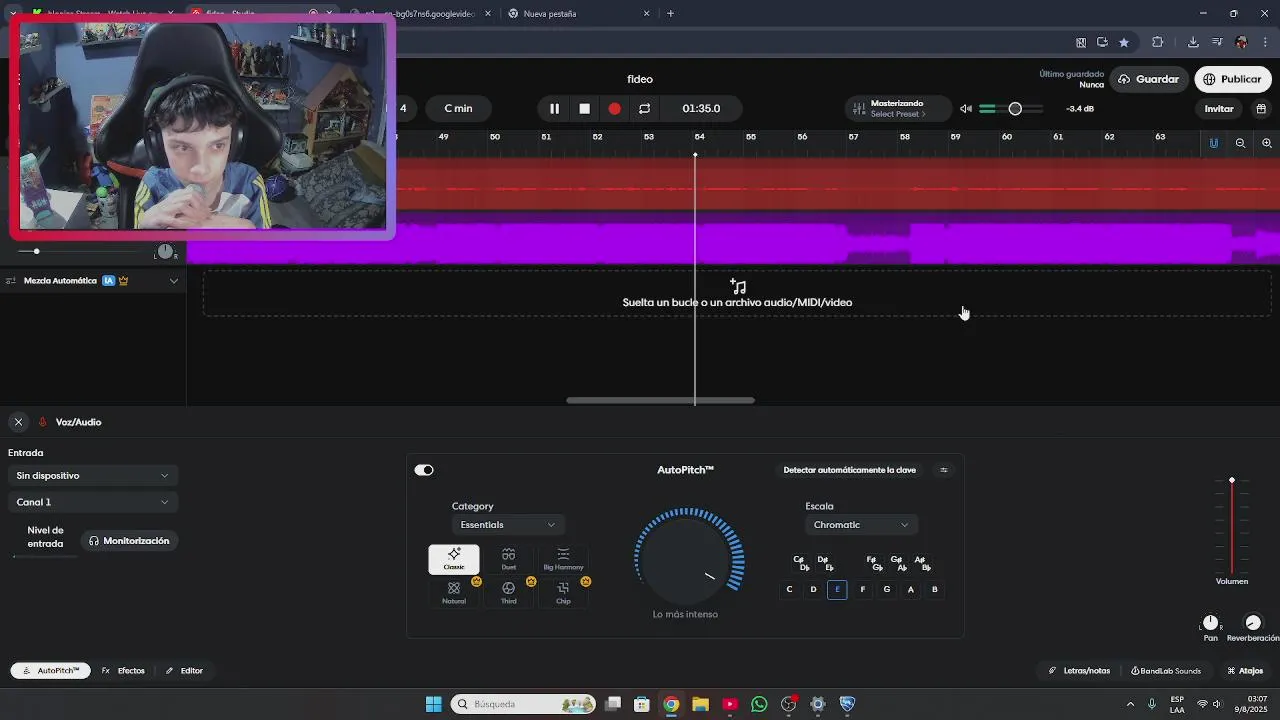The image size is (1280, 720).
Task: Toggle the F♯/G♭ note key
Action: (x=874, y=563)
